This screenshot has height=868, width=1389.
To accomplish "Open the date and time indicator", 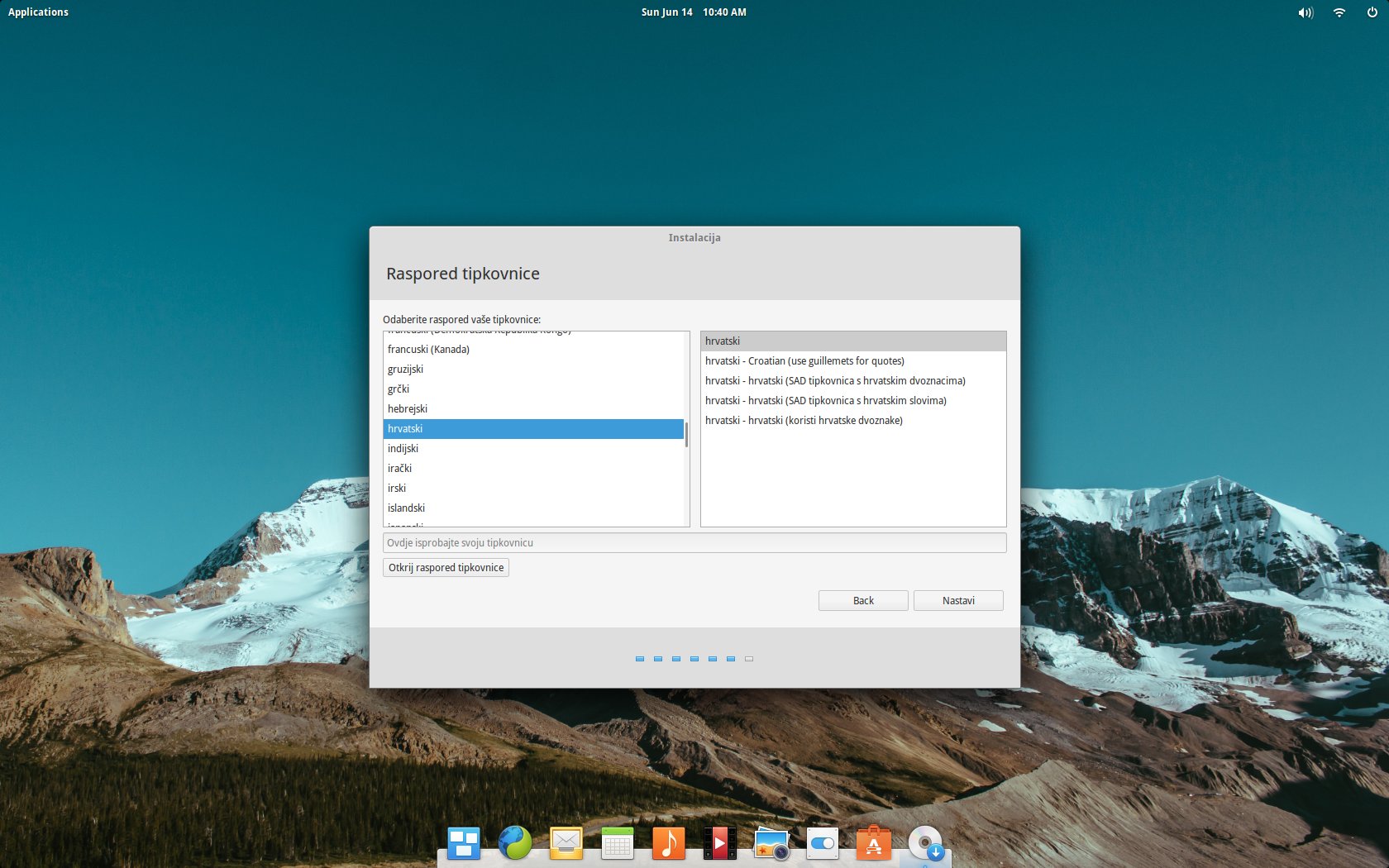I will click(693, 12).
